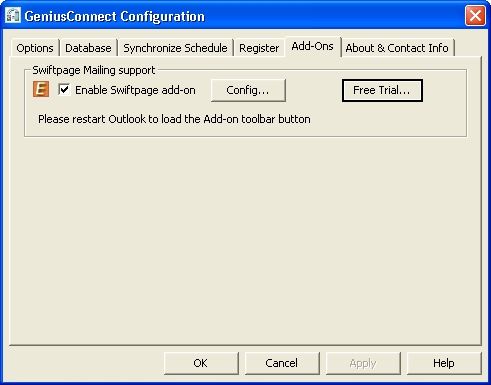Open About & Contact Info tab
Screen dimensions: 491x385
point(397,48)
